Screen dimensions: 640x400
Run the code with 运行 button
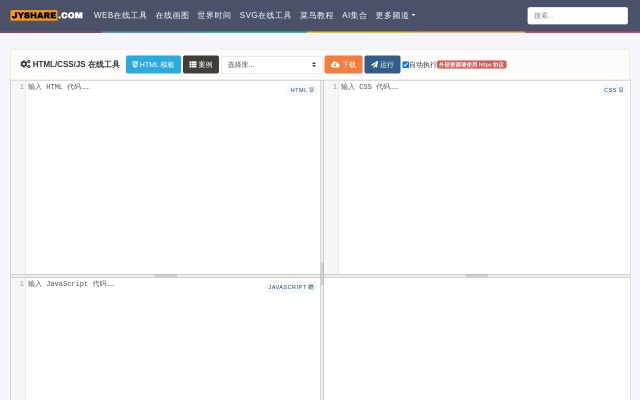tap(382, 64)
